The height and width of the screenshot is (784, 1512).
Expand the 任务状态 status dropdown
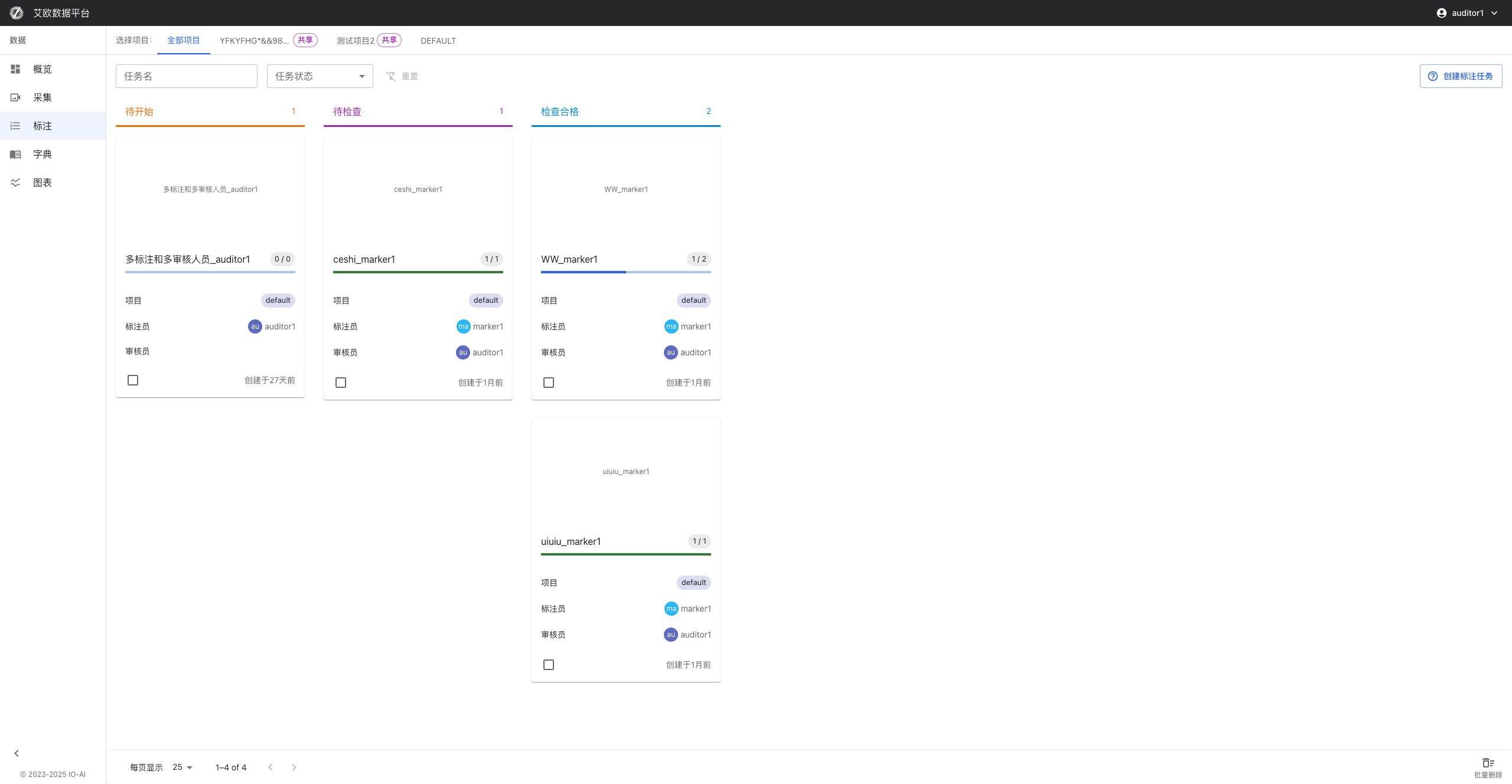320,76
